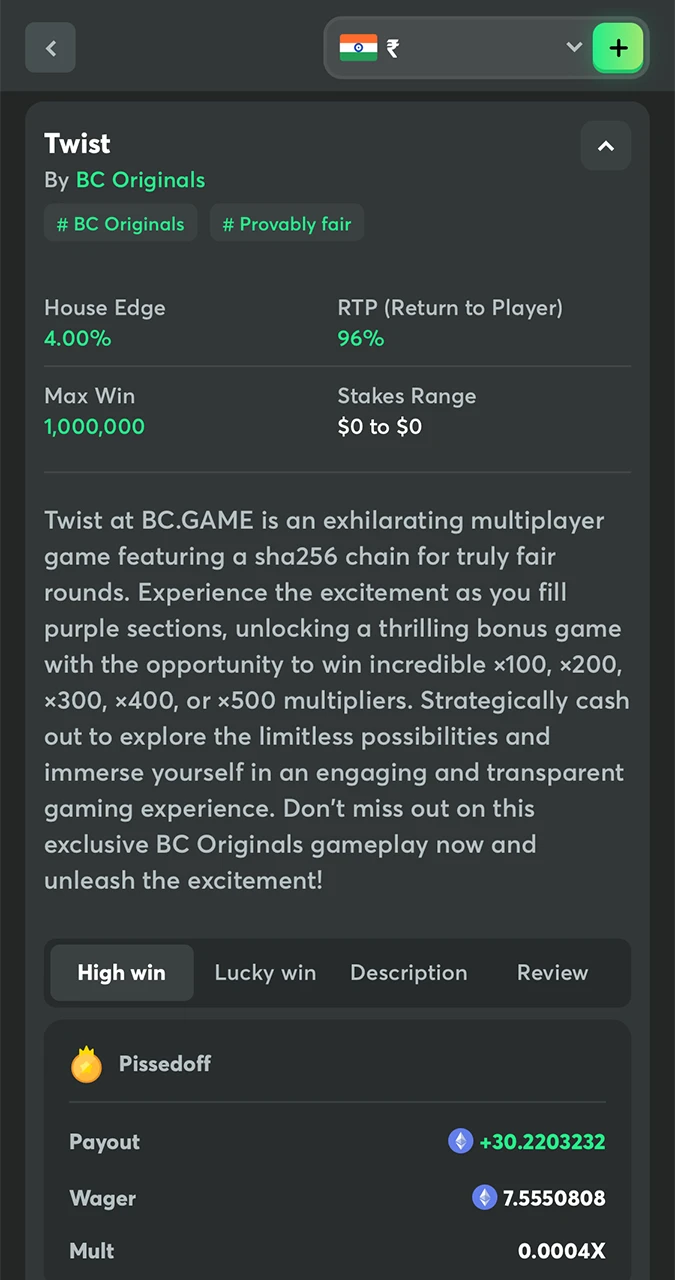Image resolution: width=675 pixels, height=1280 pixels.
Task: Toggle the High win view selection
Action: [121, 972]
